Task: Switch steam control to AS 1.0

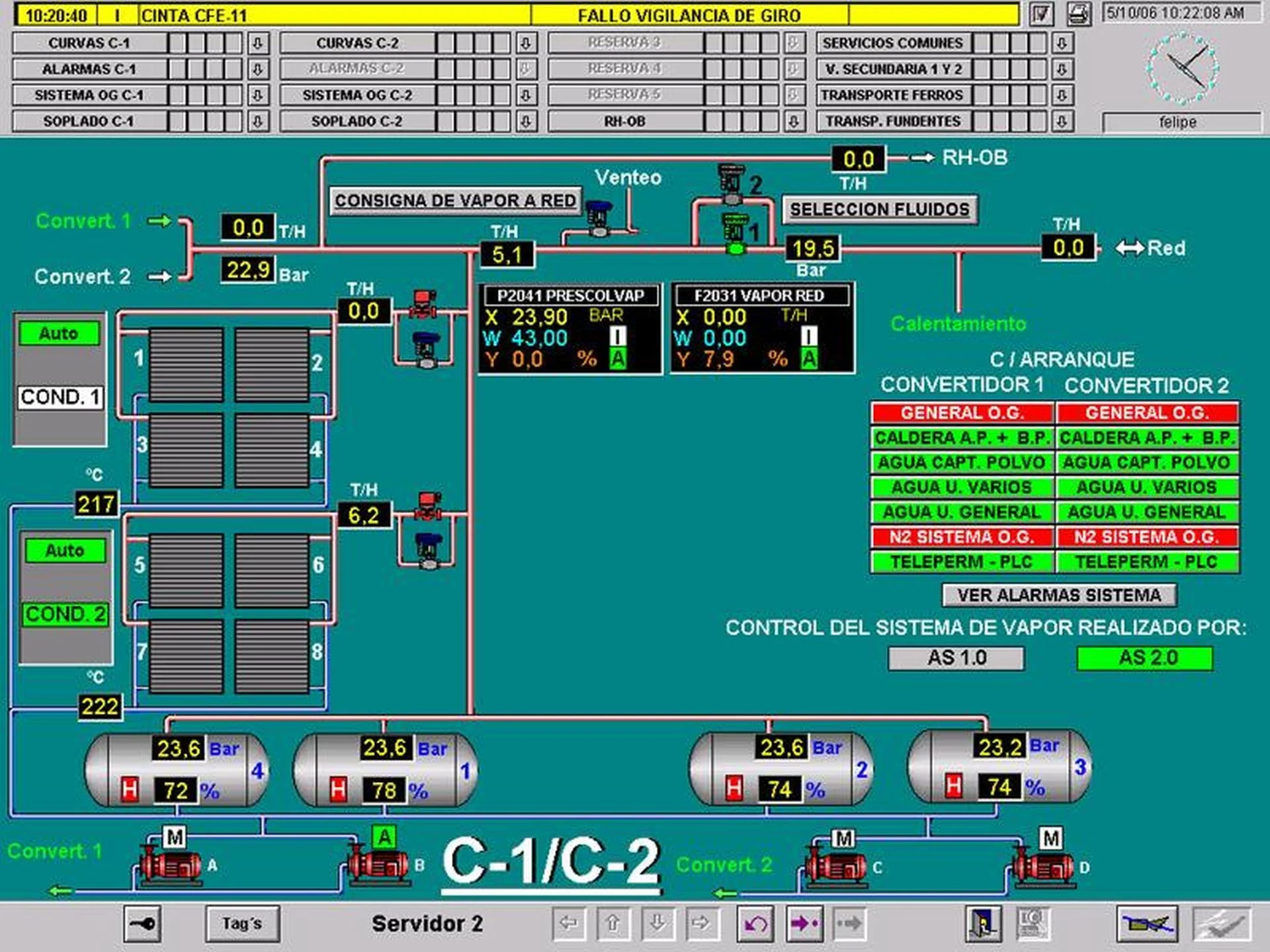Action: [956, 658]
